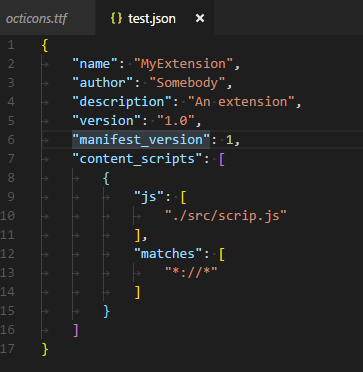Click line number 1 in the gutter
The image size is (363, 372).
[x=11, y=45]
